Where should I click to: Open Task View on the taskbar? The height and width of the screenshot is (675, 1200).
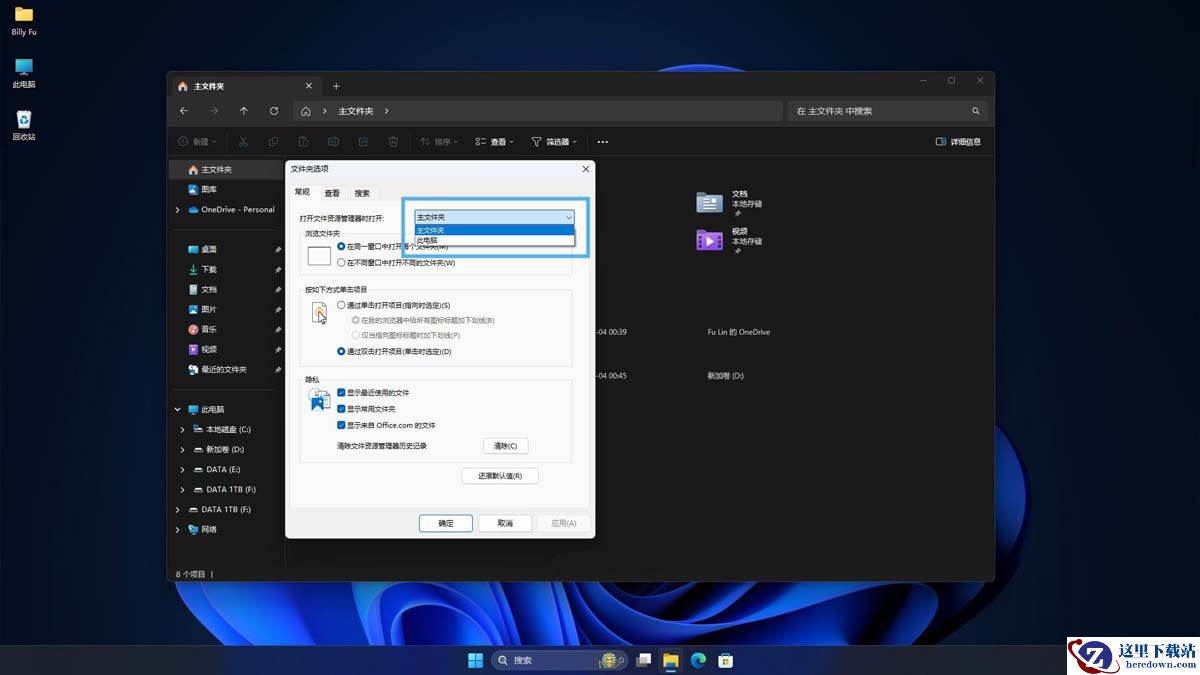pyautogui.click(x=645, y=660)
